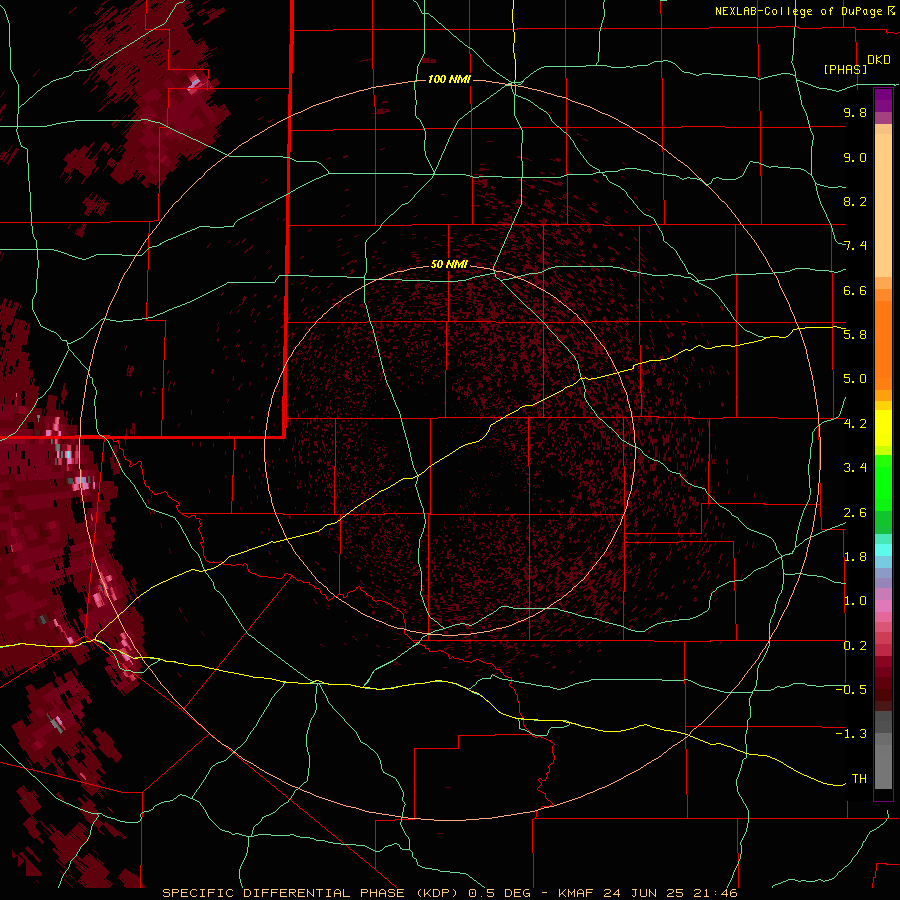Click the [PHAS] legend label

pyautogui.click(x=845, y=69)
